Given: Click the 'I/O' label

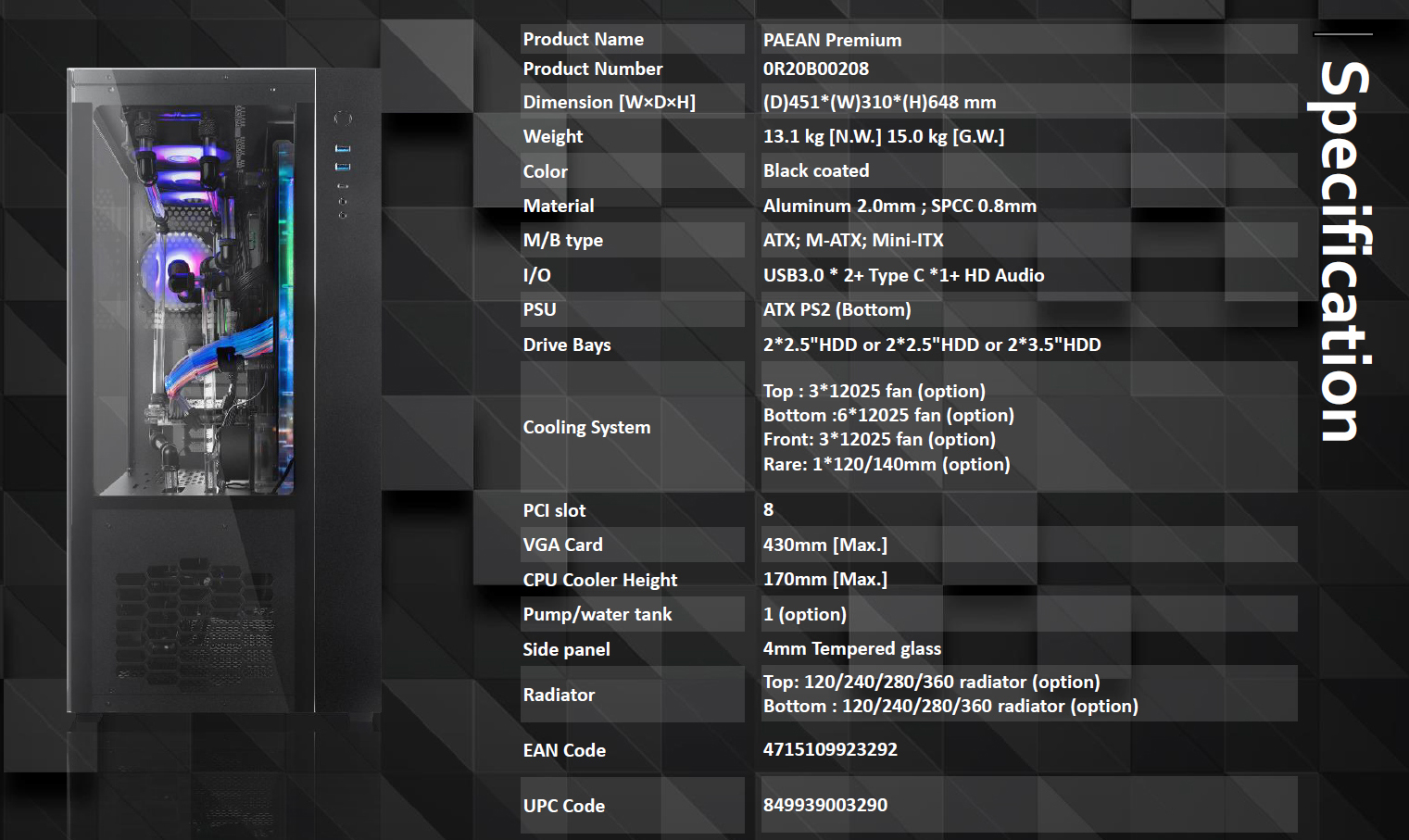Looking at the screenshot, I should 536,275.
